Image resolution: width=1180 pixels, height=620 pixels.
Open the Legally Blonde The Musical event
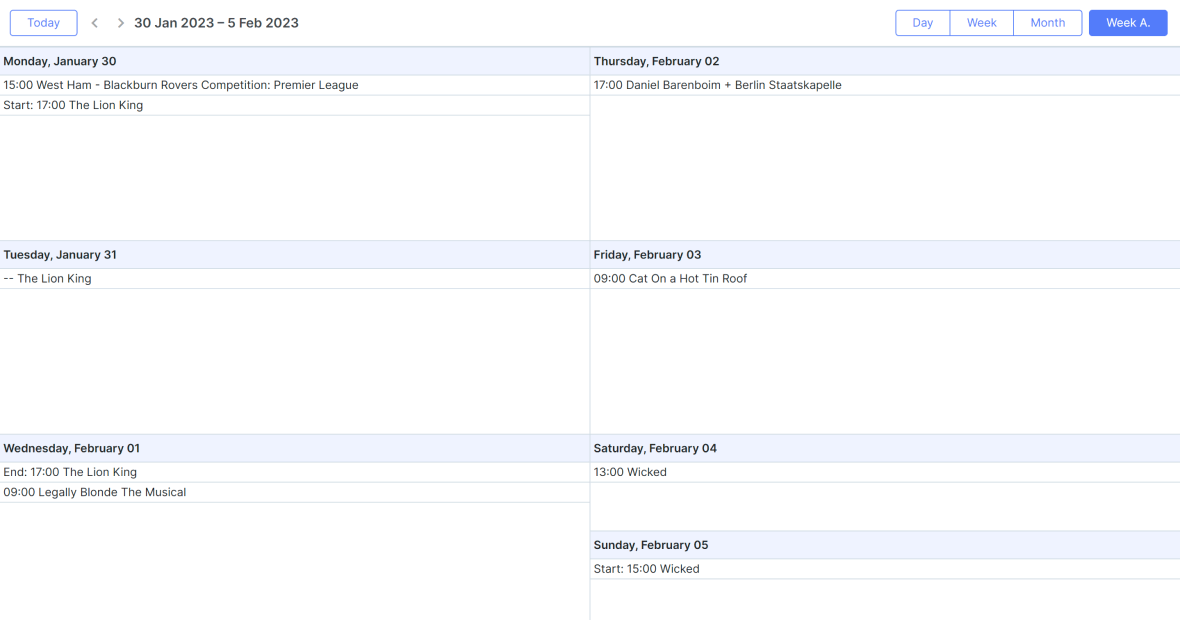(x=94, y=492)
